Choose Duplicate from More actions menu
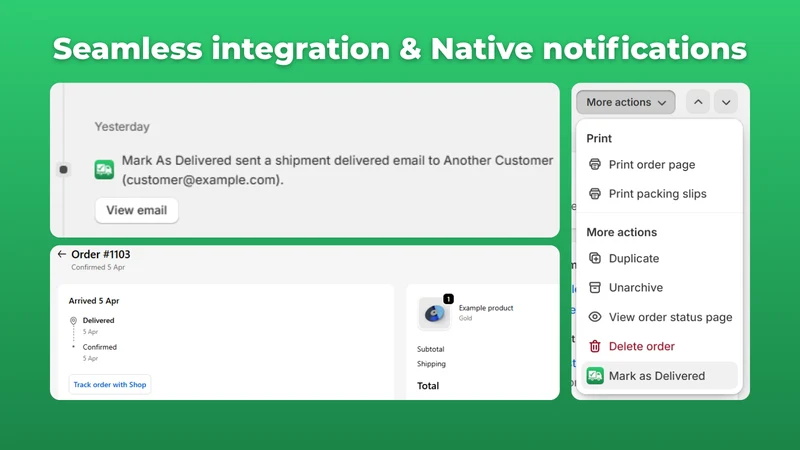 660,258
